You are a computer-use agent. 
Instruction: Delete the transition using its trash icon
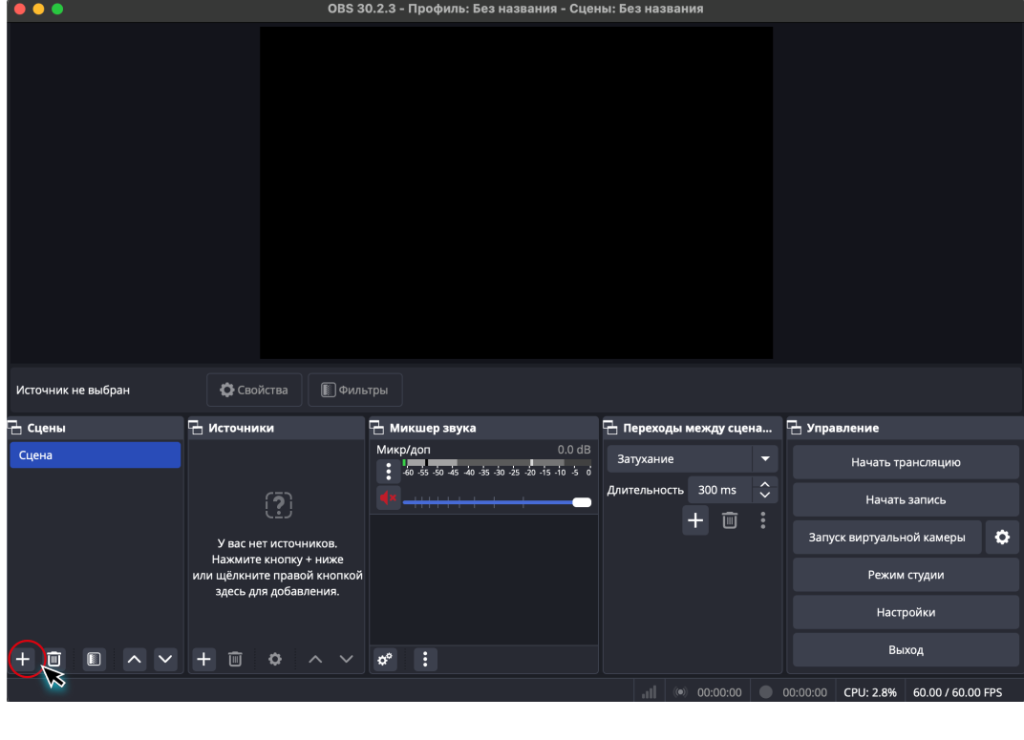(730, 520)
